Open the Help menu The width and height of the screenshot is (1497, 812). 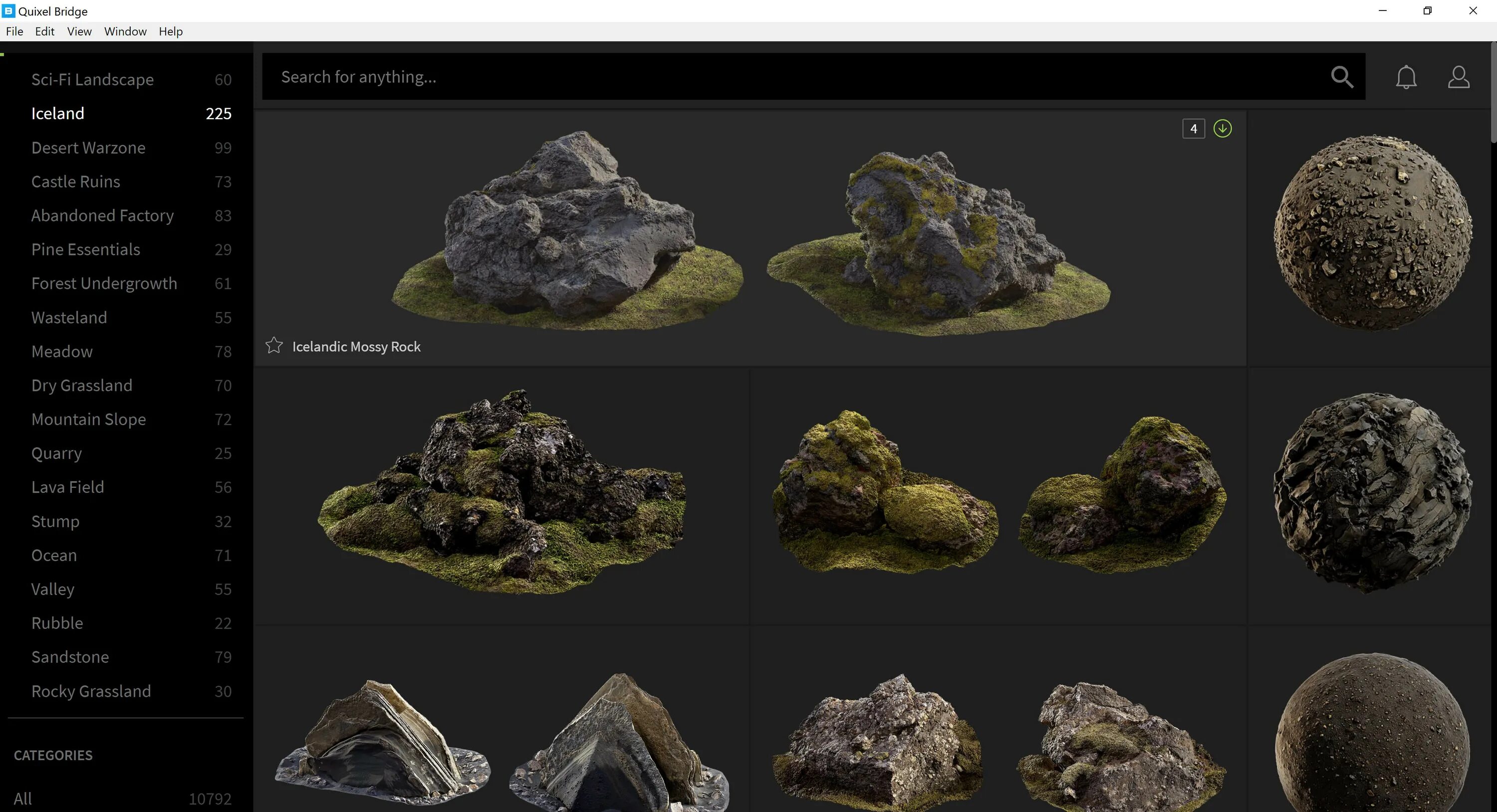point(170,31)
